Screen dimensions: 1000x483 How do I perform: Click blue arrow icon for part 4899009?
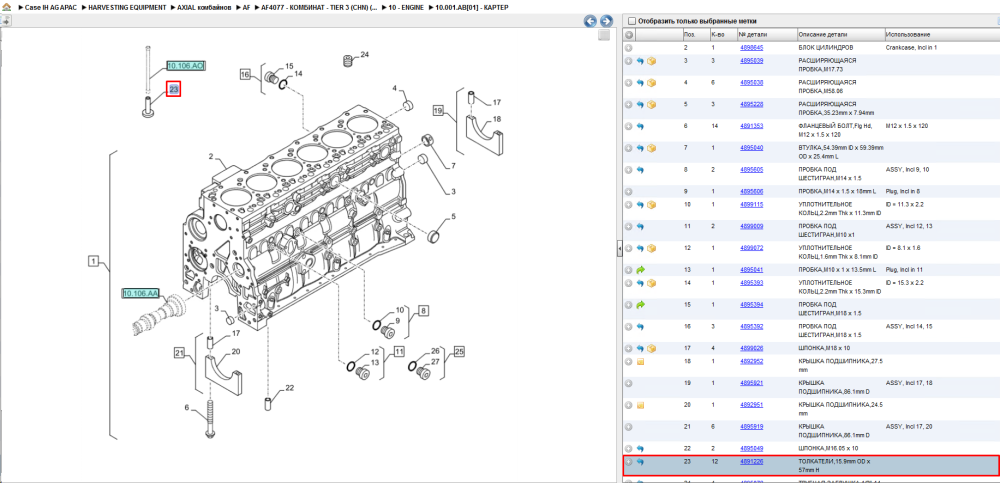point(640,227)
